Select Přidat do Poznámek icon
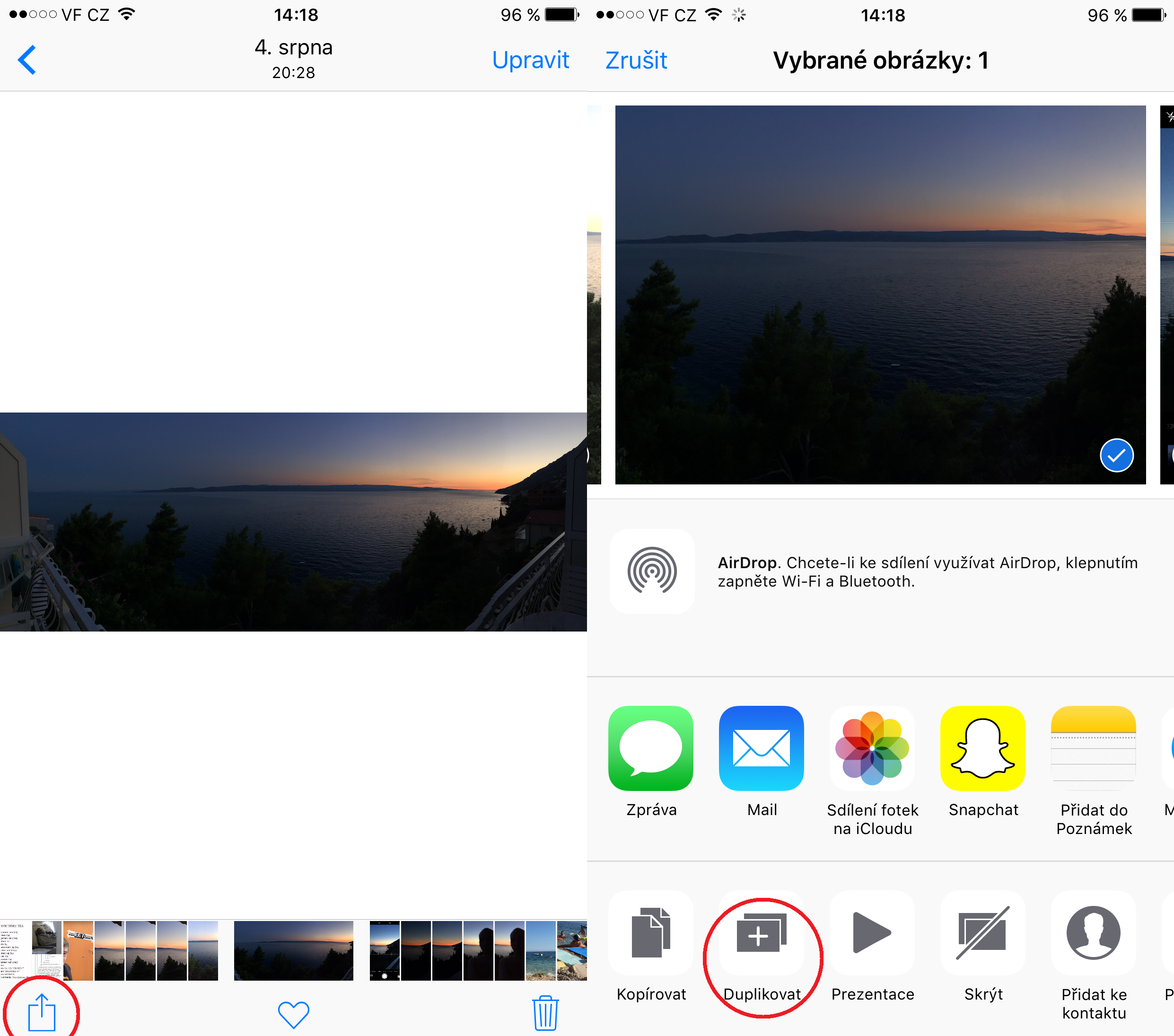1174x1036 pixels. (1094, 748)
